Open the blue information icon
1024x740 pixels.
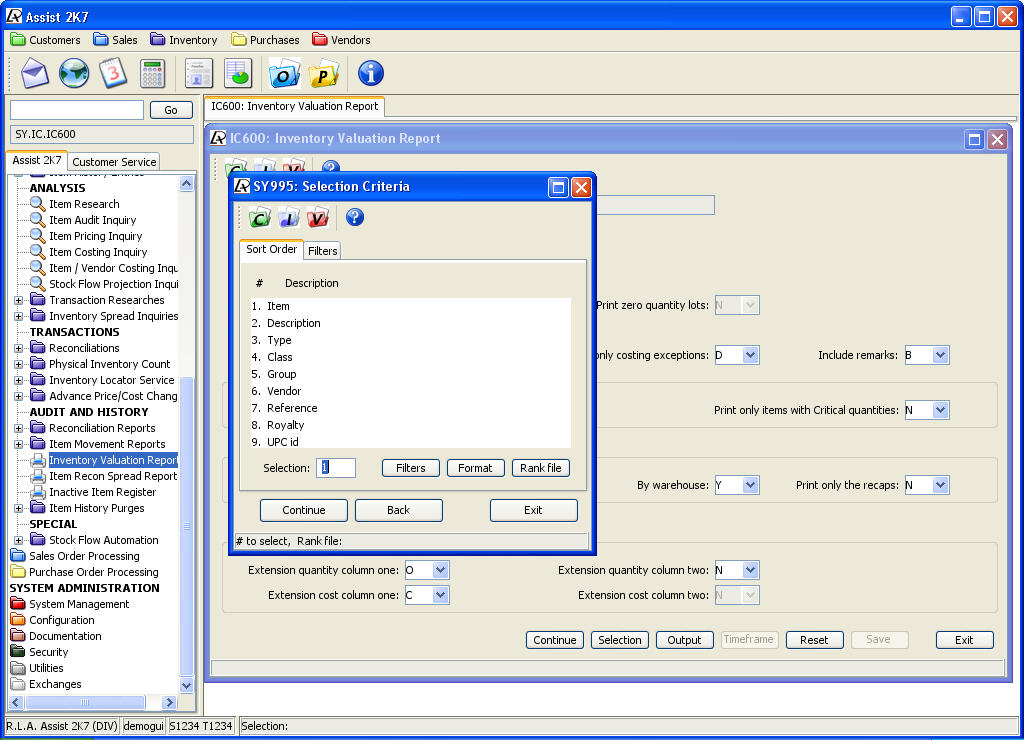(370, 72)
